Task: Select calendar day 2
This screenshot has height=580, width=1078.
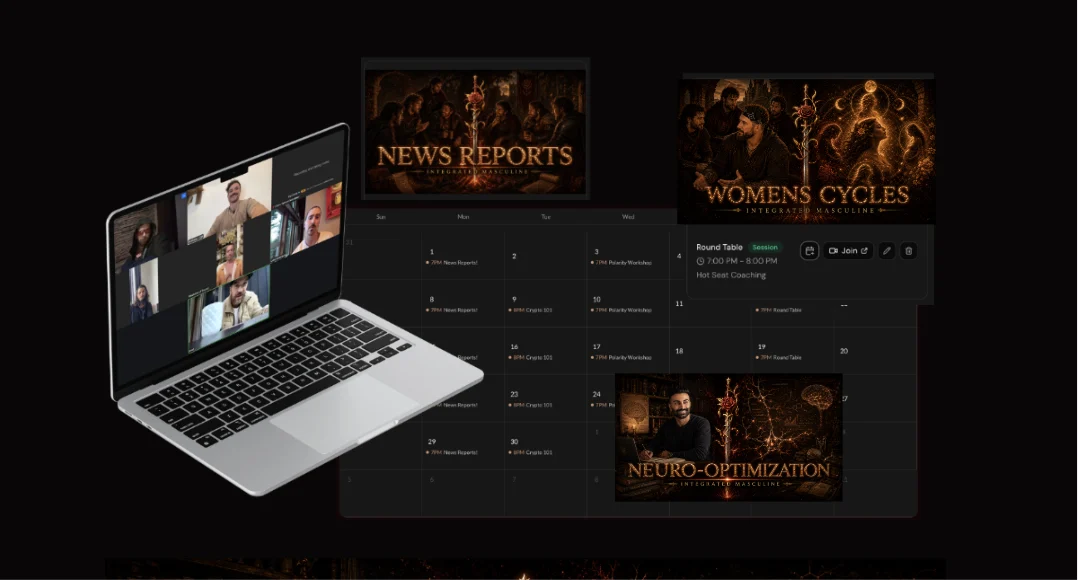Action: click(x=514, y=256)
